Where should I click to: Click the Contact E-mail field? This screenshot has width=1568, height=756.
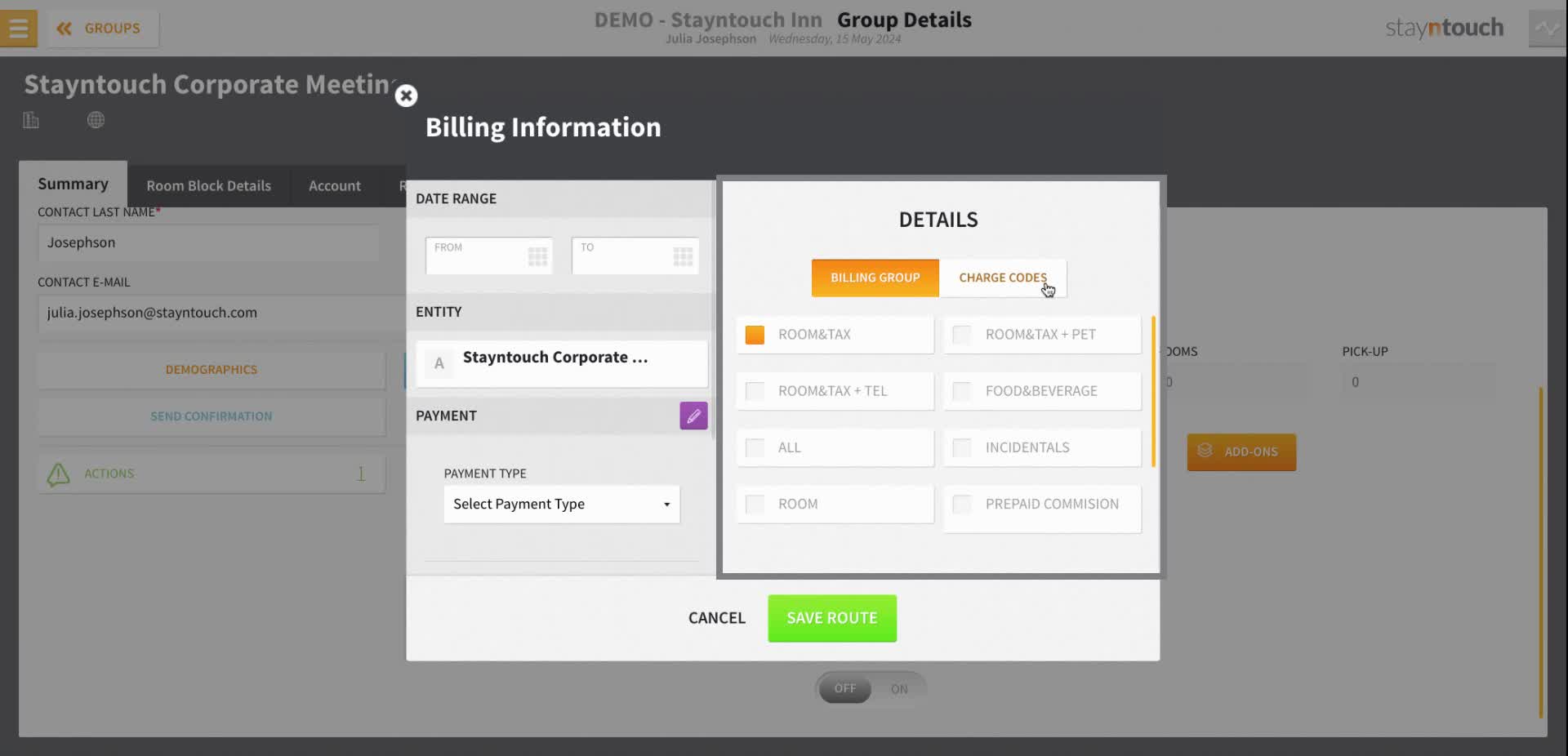point(222,313)
